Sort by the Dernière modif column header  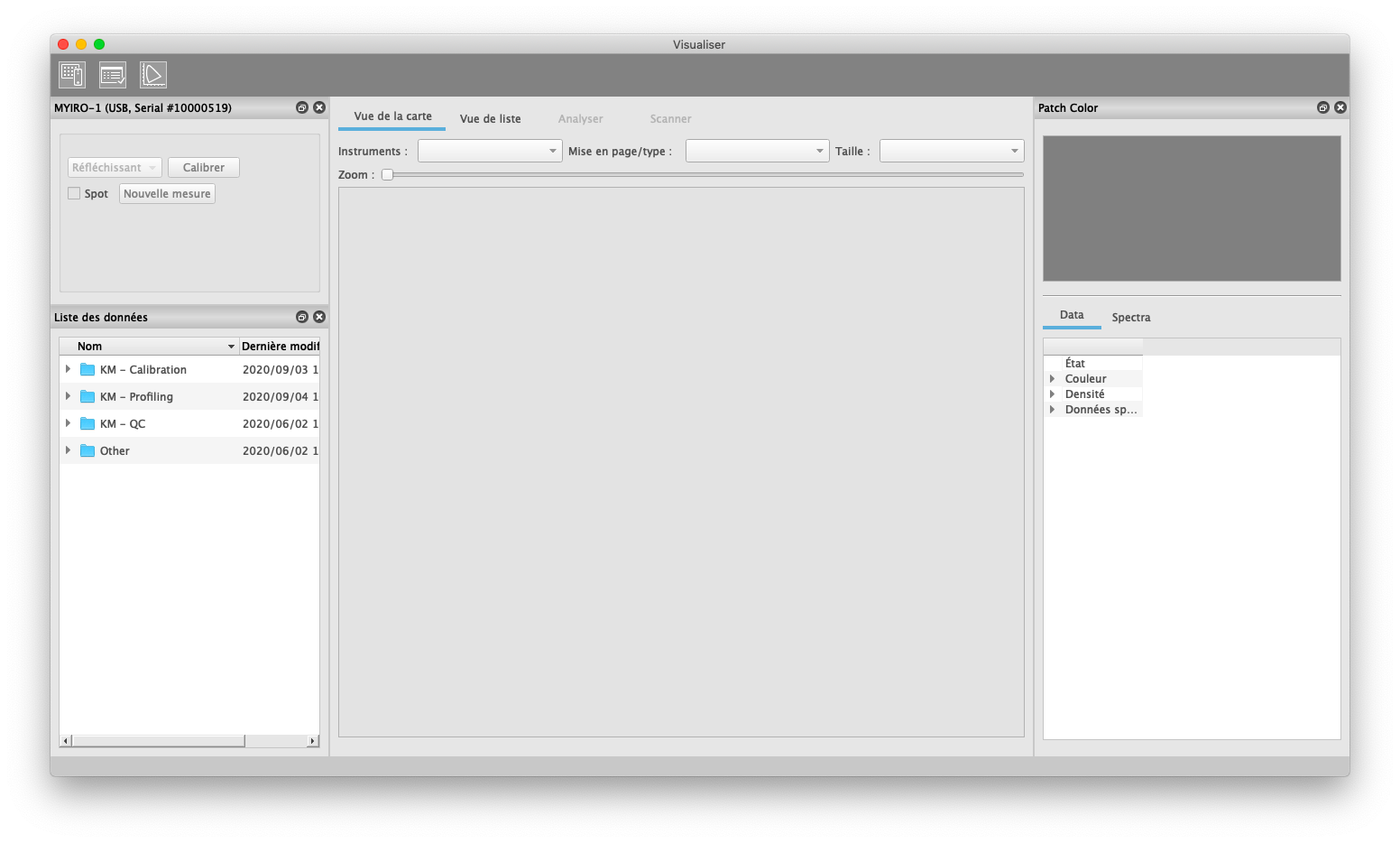(x=280, y=347)
